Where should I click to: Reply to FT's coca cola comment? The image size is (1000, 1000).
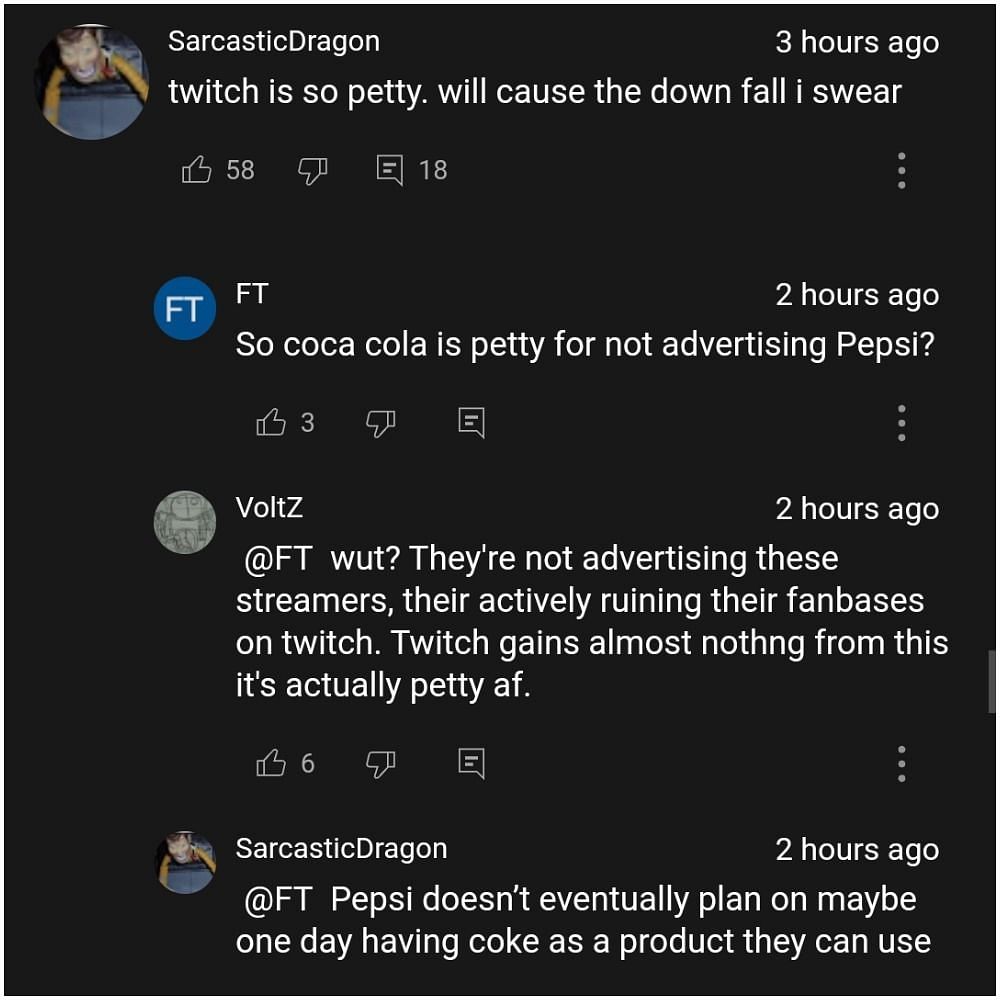point(472,424)
